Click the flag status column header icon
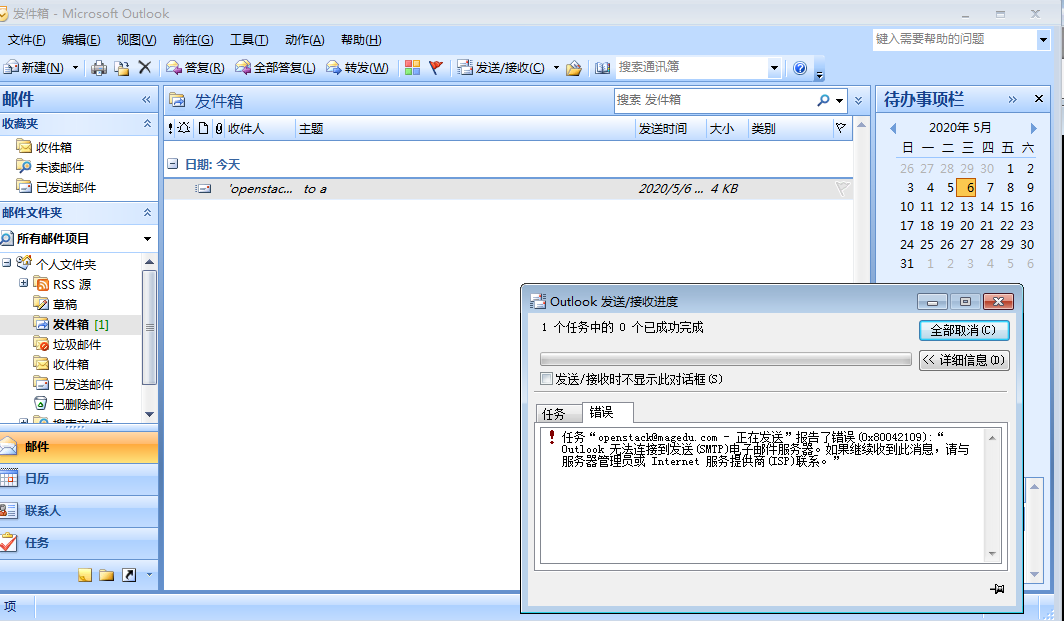 click(x=841, y=128)
